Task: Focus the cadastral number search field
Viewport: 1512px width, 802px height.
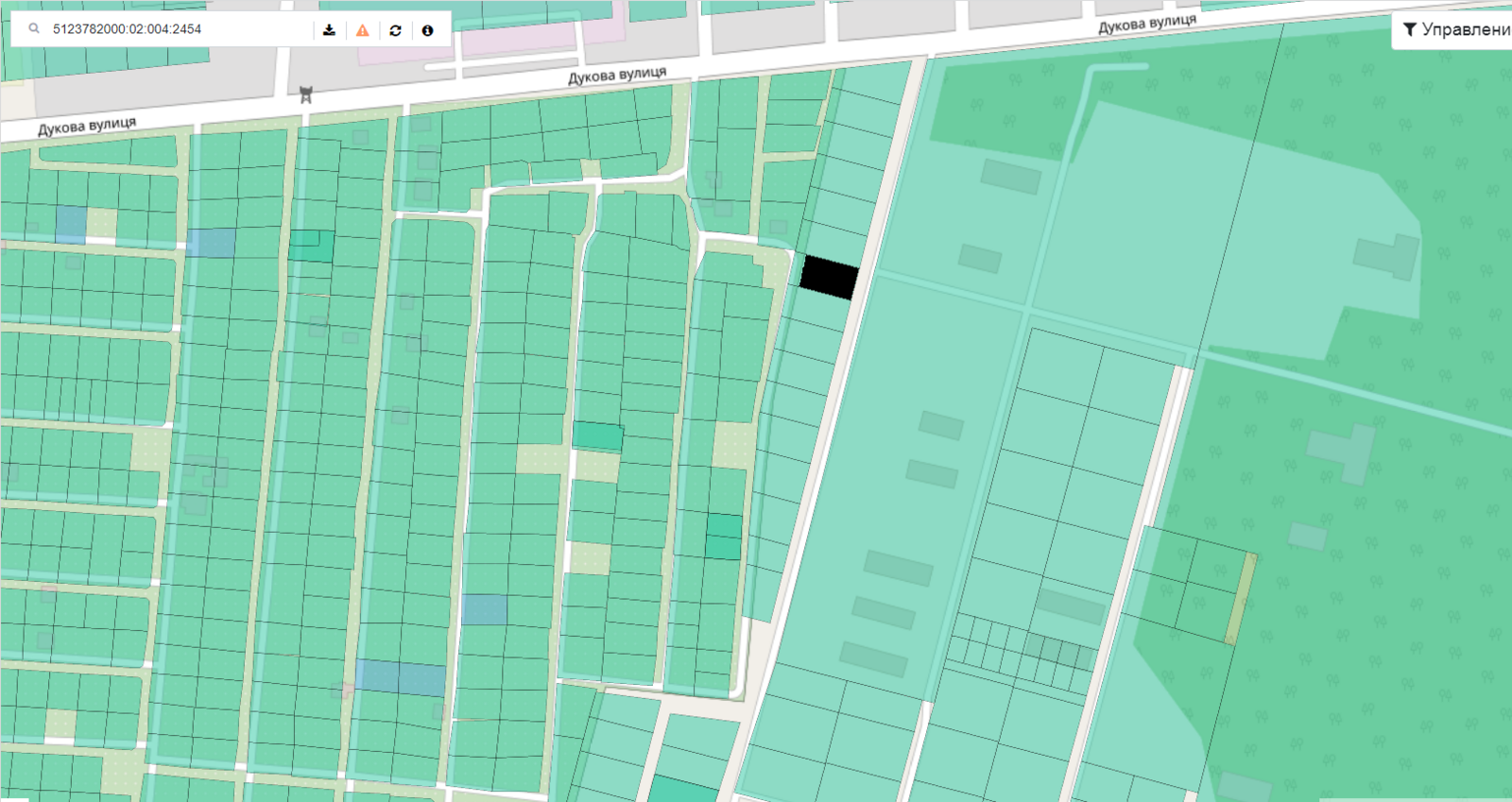Action: click(x=170, y=29)
